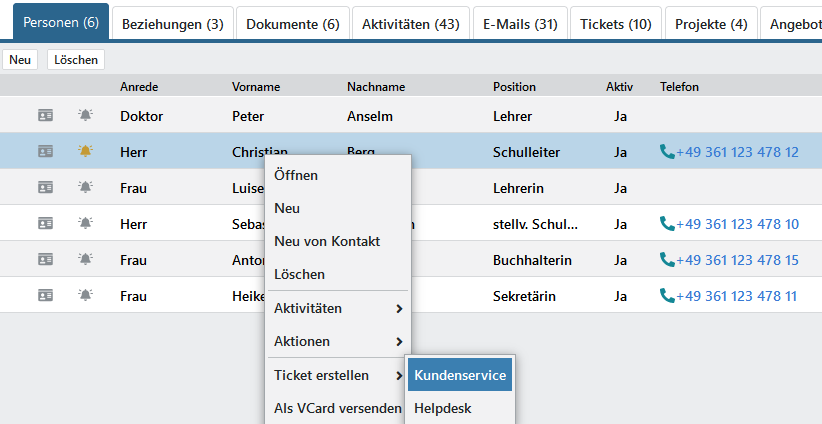The image size is (822, 424).
Task: Switch to the Dokumente (6) tab
Action: pyautogui.click(x=292, y=23)
